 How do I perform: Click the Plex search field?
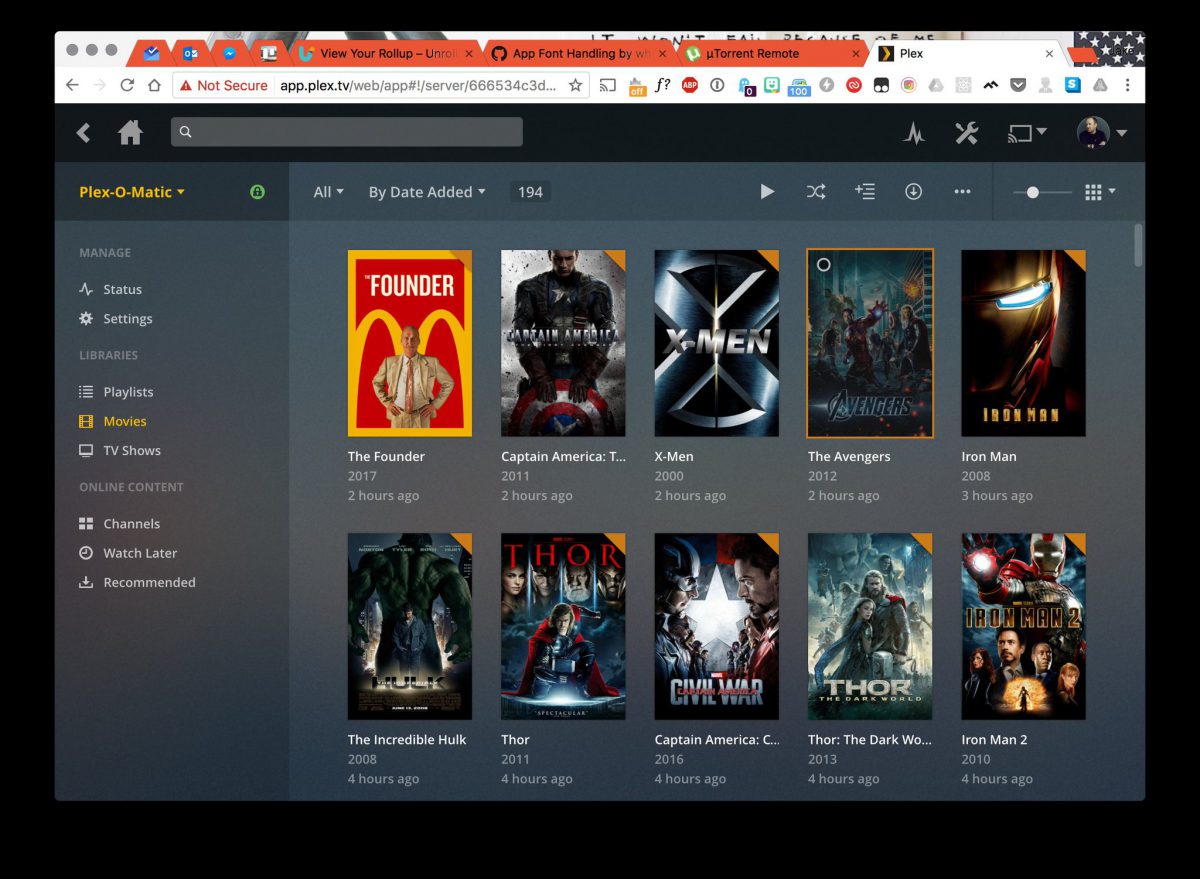click(346, 132)
